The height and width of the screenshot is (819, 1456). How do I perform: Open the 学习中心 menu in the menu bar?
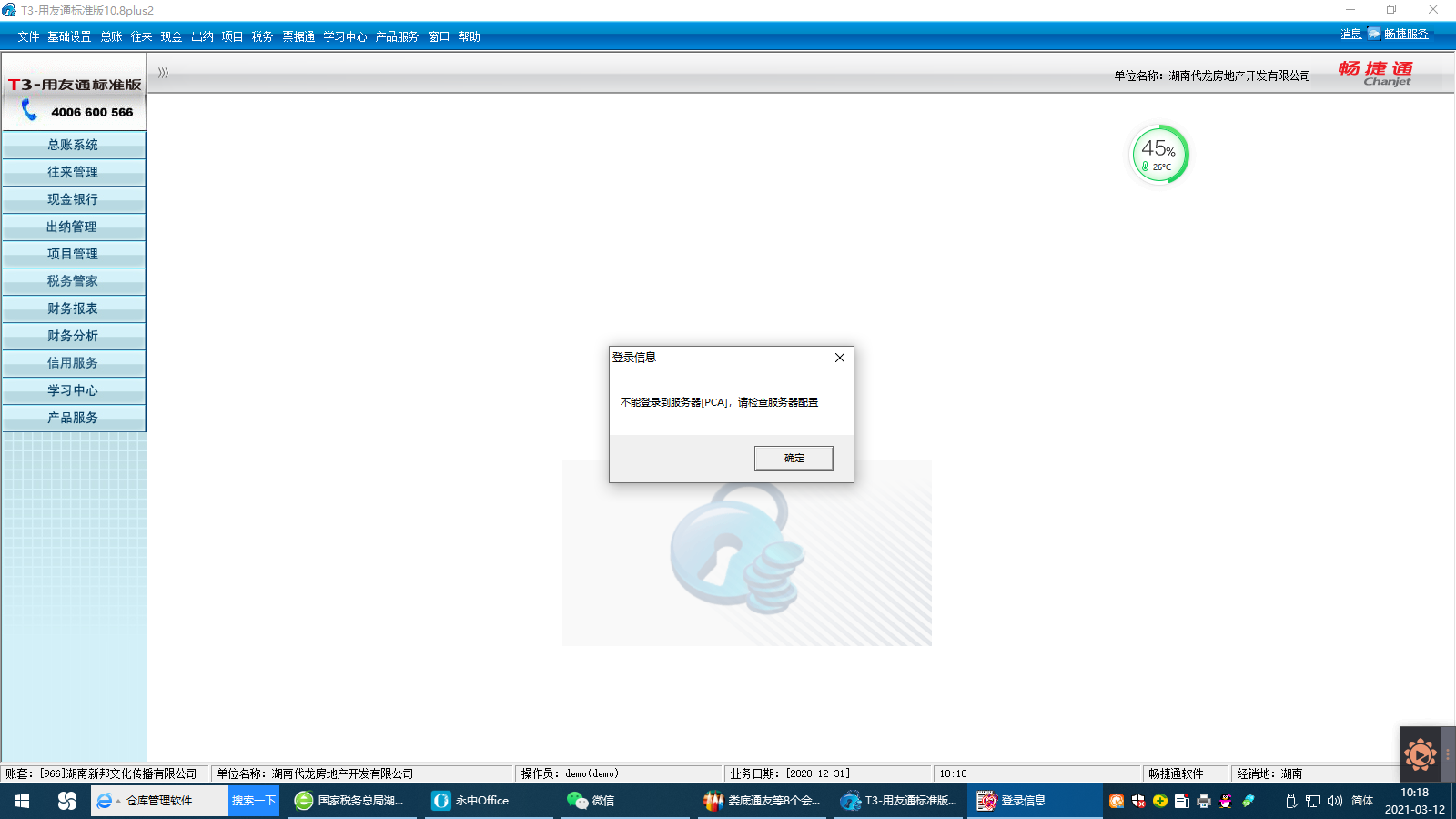[x=345, y=36]
